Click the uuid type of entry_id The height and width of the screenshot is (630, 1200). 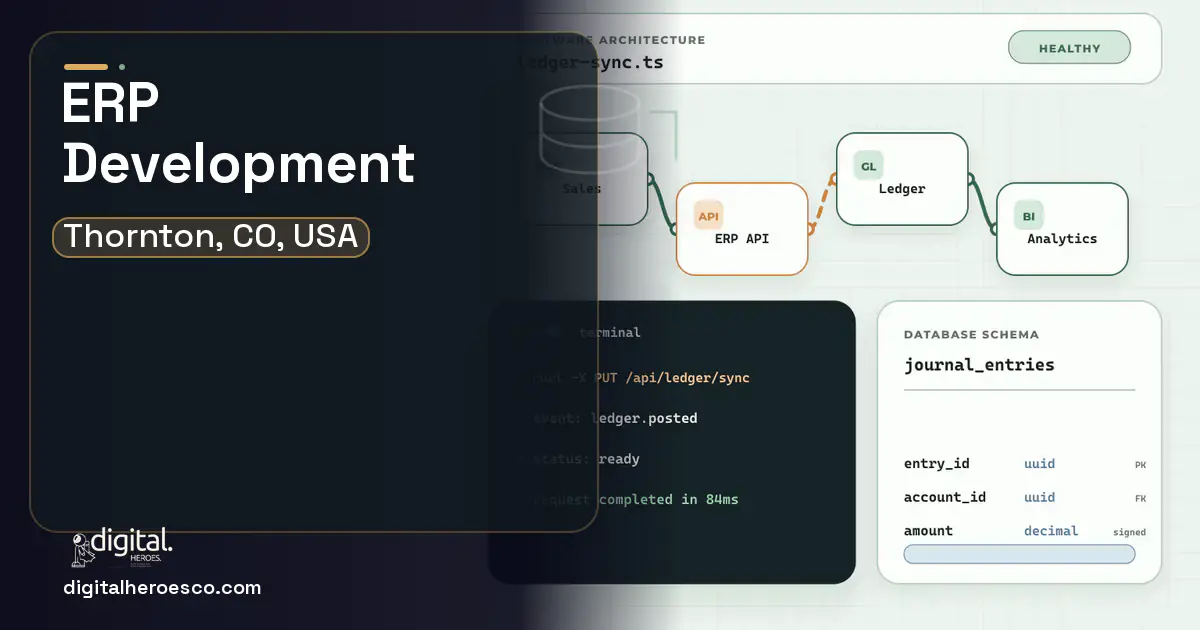pyautogui.click(x=1039, y=464)
